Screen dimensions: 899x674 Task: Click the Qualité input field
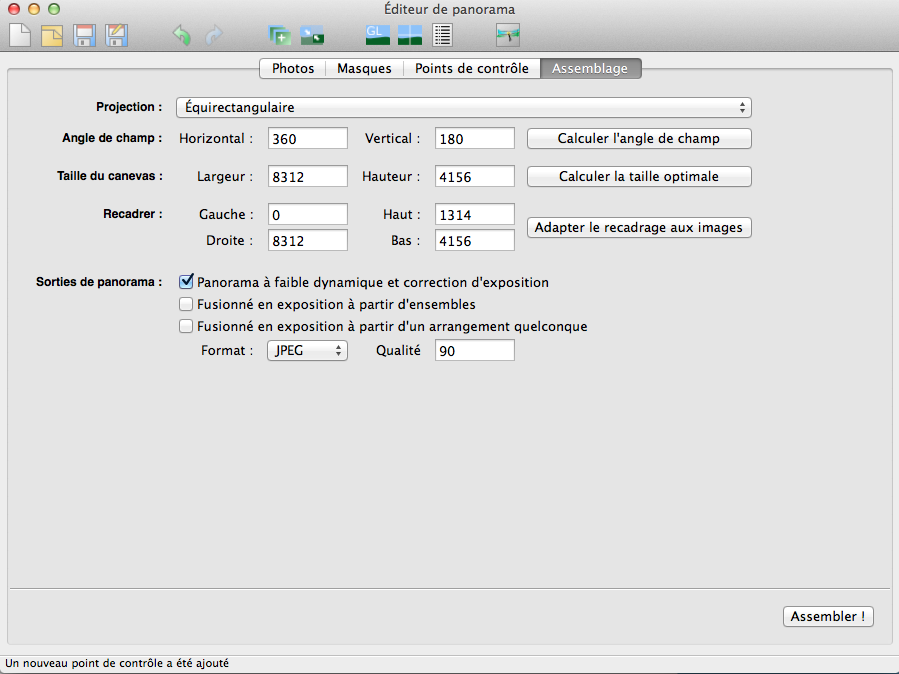pyautogui.click(x=474, y=350)
